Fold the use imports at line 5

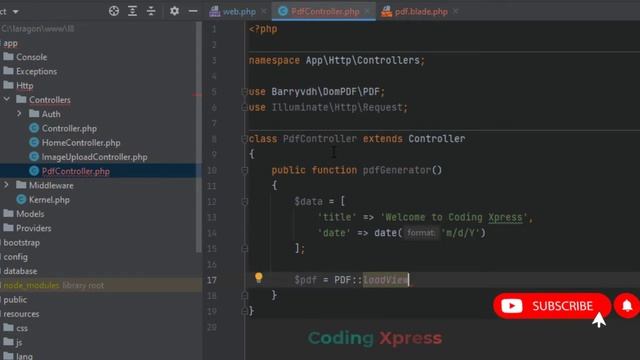point(244,92)
